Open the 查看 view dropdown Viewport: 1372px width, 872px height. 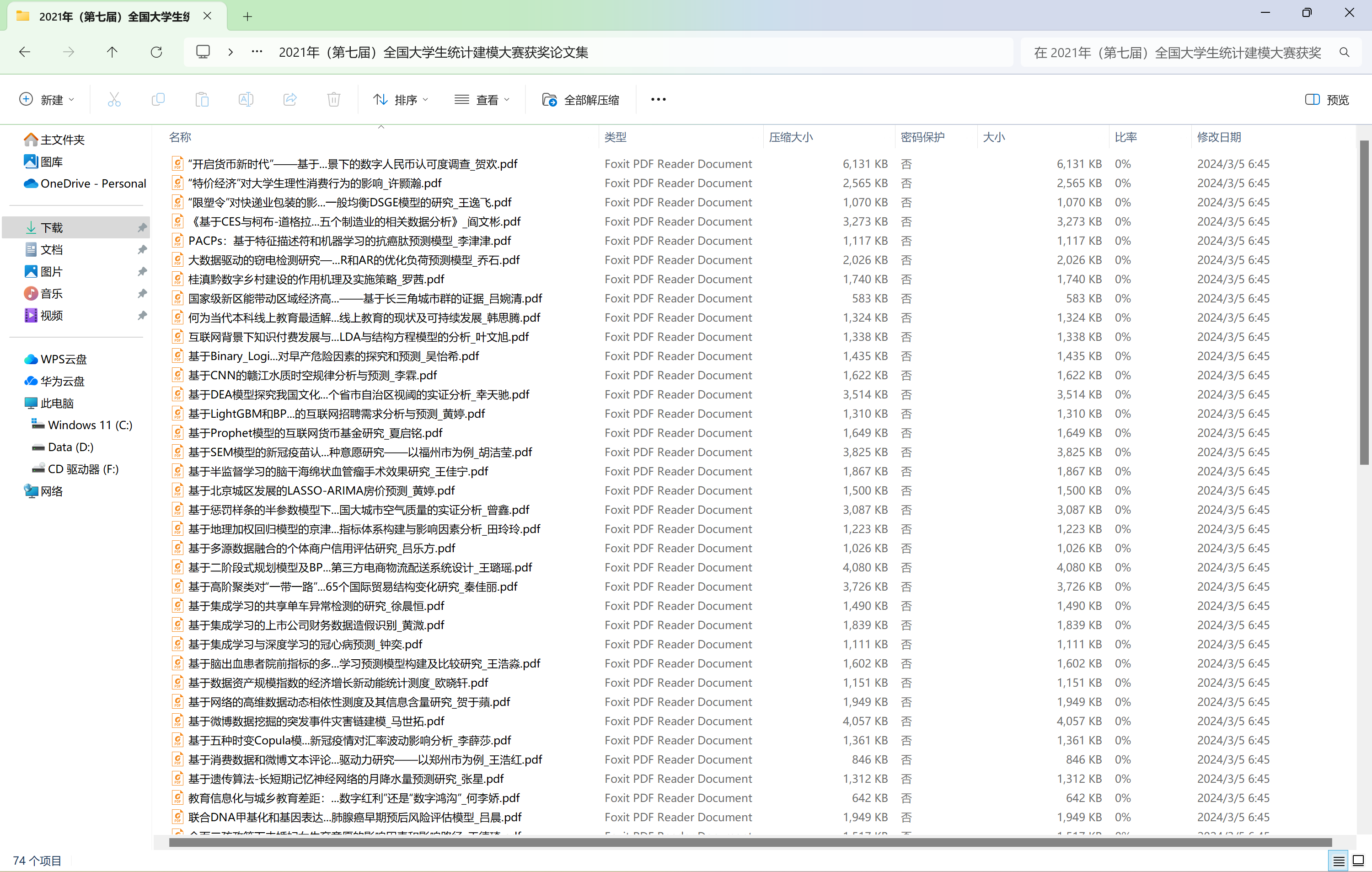click(482, 100)
